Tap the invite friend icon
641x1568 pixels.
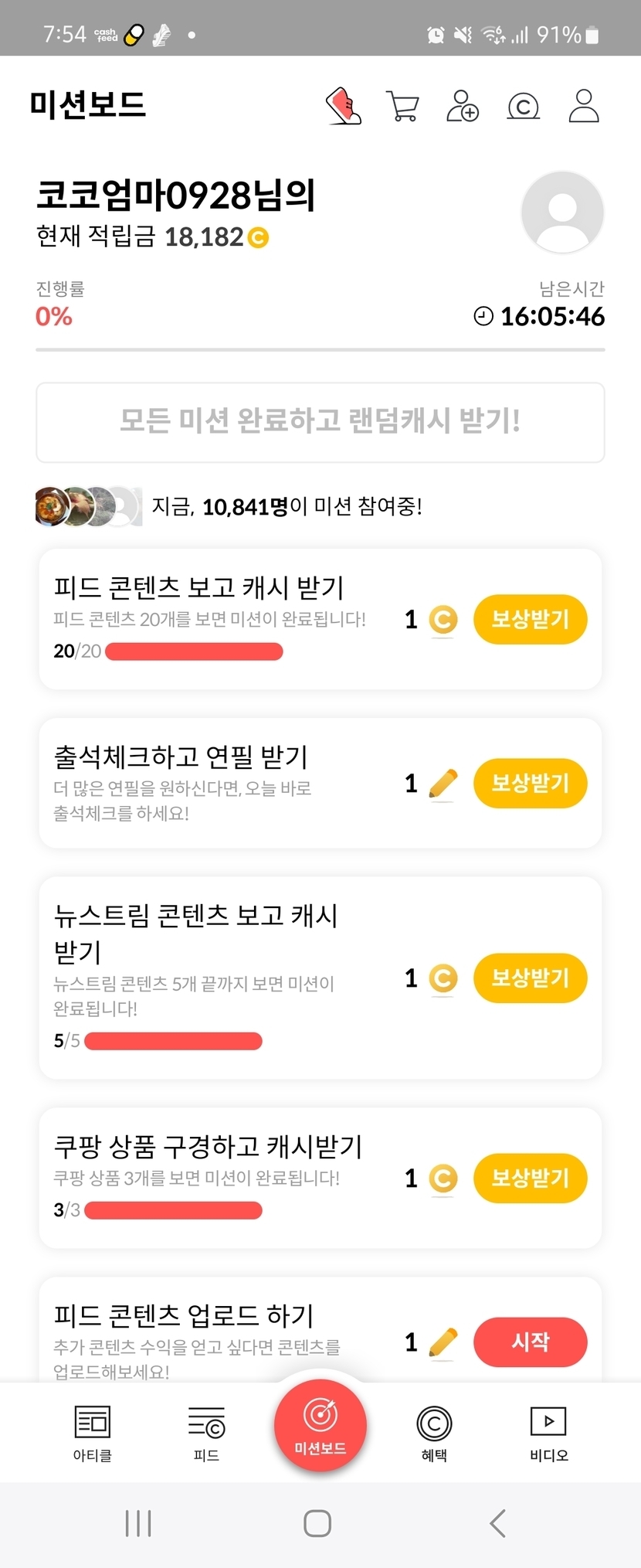463,106
